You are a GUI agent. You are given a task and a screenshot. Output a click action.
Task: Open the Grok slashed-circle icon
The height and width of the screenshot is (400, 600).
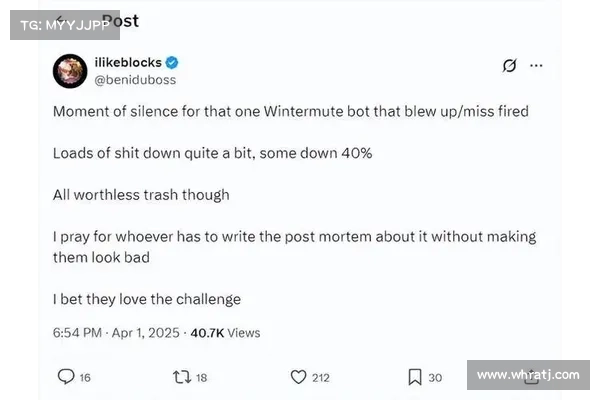(x=509, y=66)
